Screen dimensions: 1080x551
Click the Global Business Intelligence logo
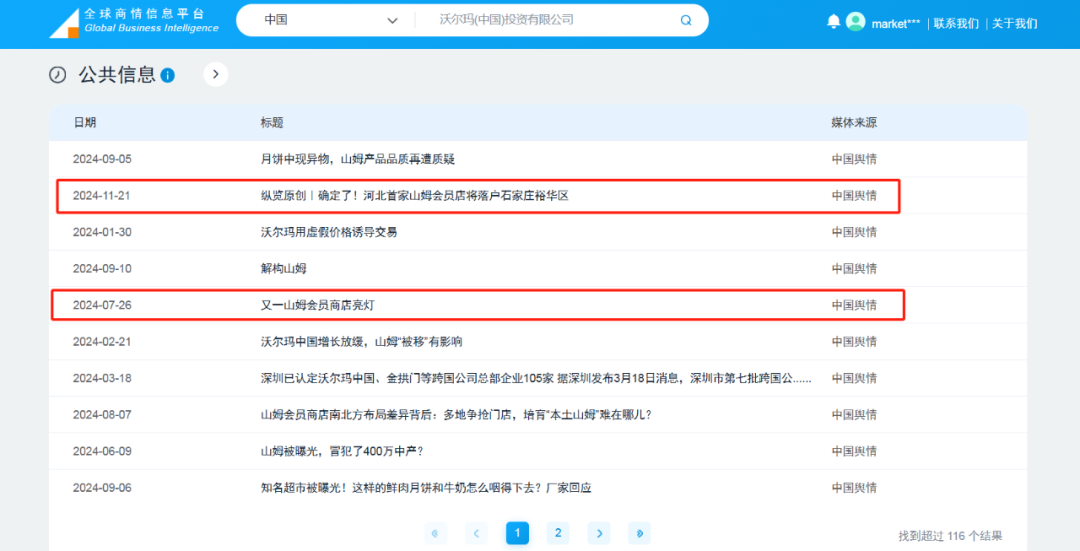[x=134, y=22]
